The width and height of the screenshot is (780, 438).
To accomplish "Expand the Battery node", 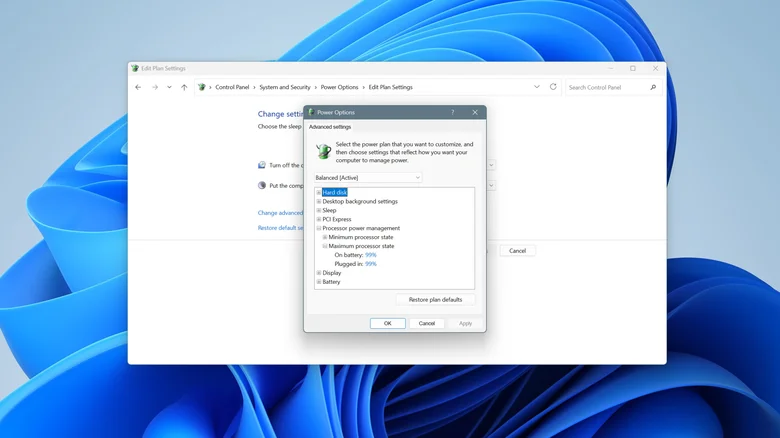I will (x=319, y=282).
